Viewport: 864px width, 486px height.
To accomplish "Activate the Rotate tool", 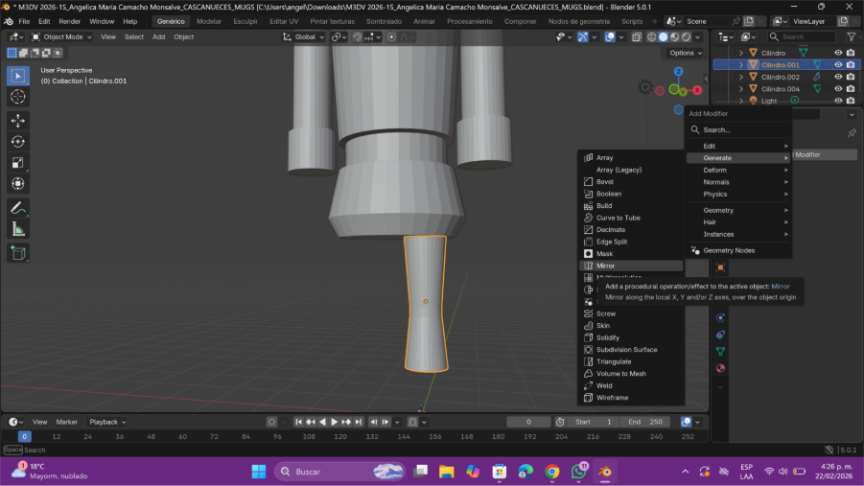I will click(x=18, y=141).
